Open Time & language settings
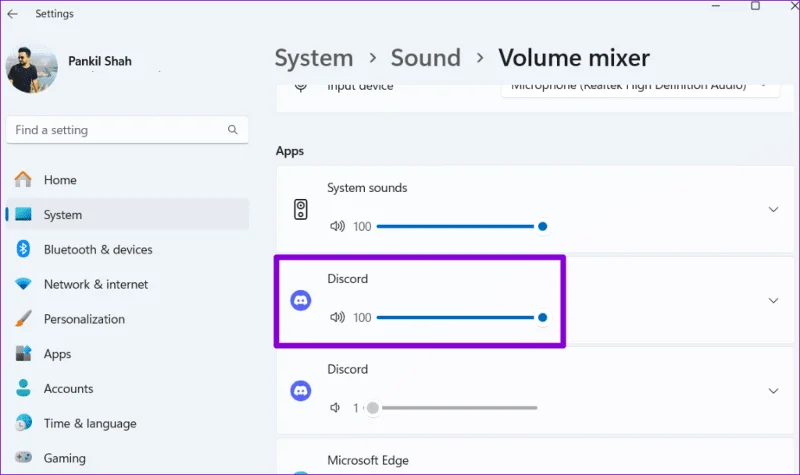 127,423
